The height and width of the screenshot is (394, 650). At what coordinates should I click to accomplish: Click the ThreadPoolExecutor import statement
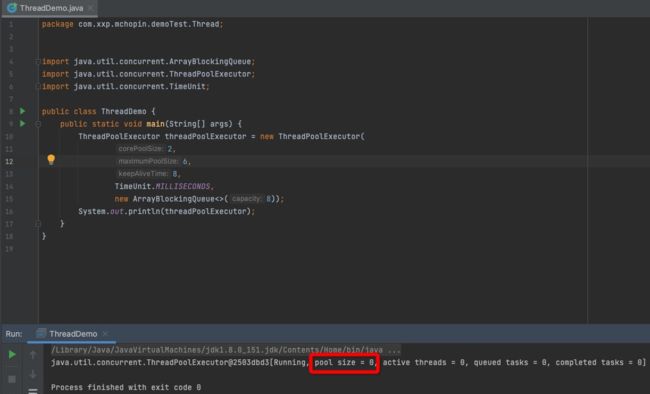click(148, 74)
